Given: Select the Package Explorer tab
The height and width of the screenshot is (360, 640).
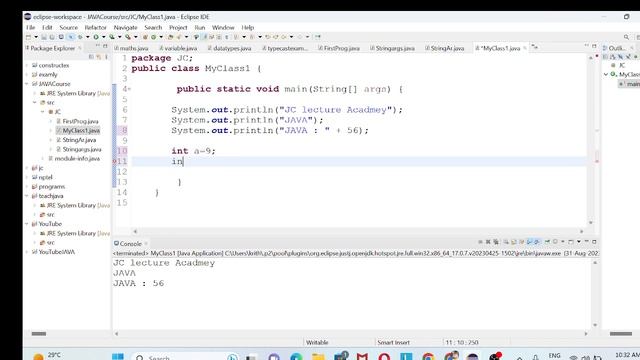Looking at the screenshot, I should [x=52, y=48].
